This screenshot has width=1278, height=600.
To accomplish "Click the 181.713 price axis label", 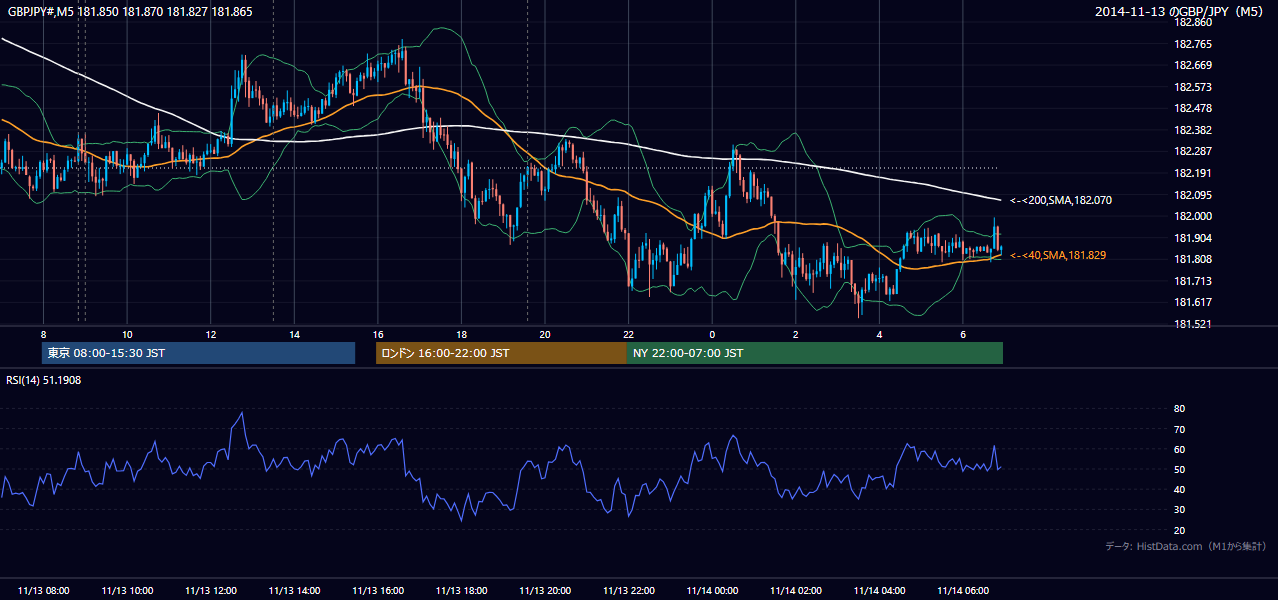I will [x=1194, y=281].
